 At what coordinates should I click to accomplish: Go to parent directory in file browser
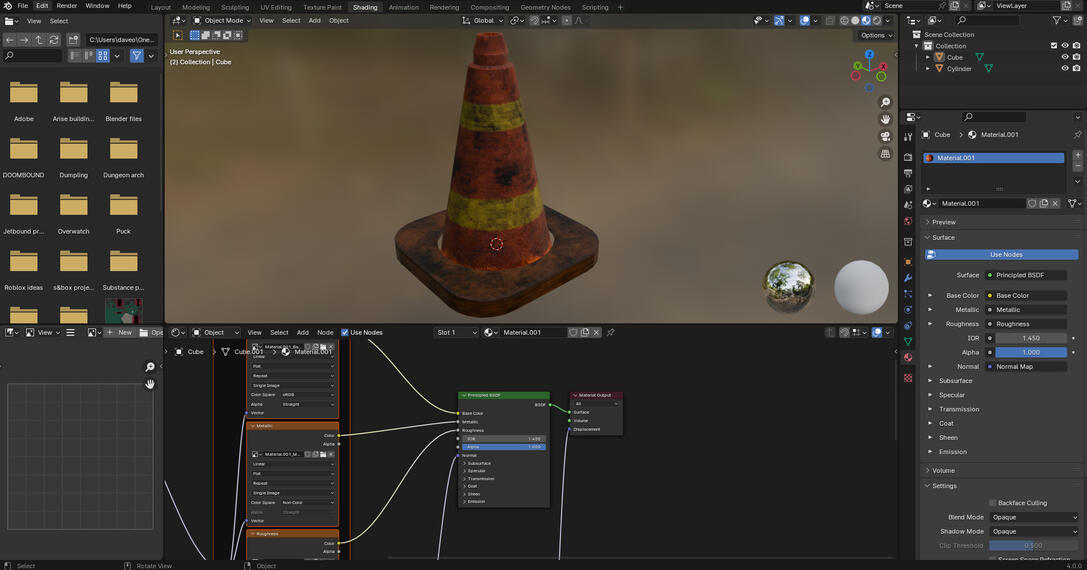(40, 40)
